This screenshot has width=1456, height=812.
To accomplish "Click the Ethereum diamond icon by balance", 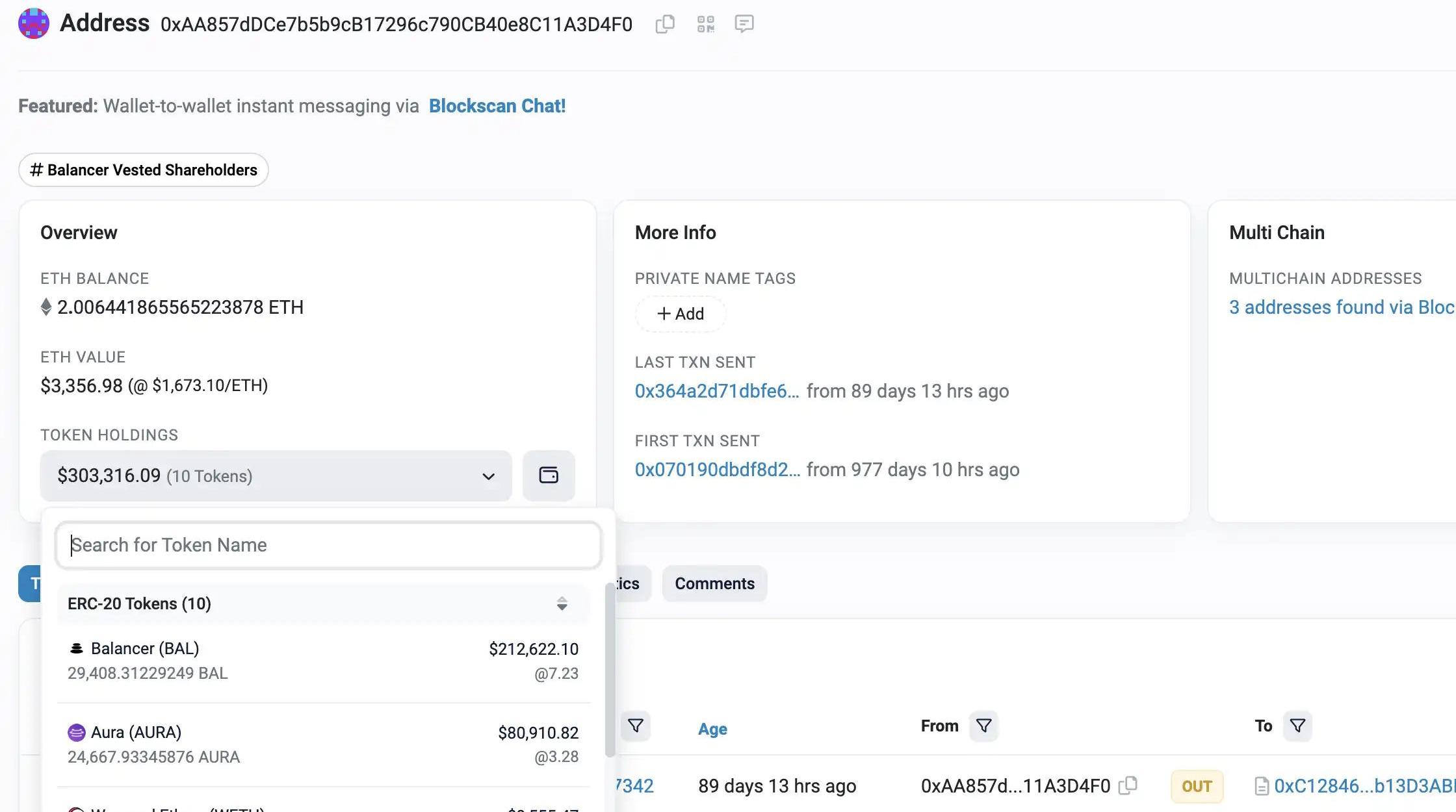I will (45, 307).
